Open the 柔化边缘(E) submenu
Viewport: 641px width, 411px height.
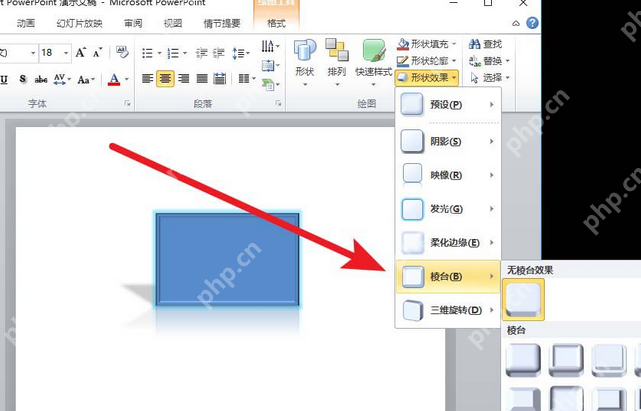click(448, 243)
